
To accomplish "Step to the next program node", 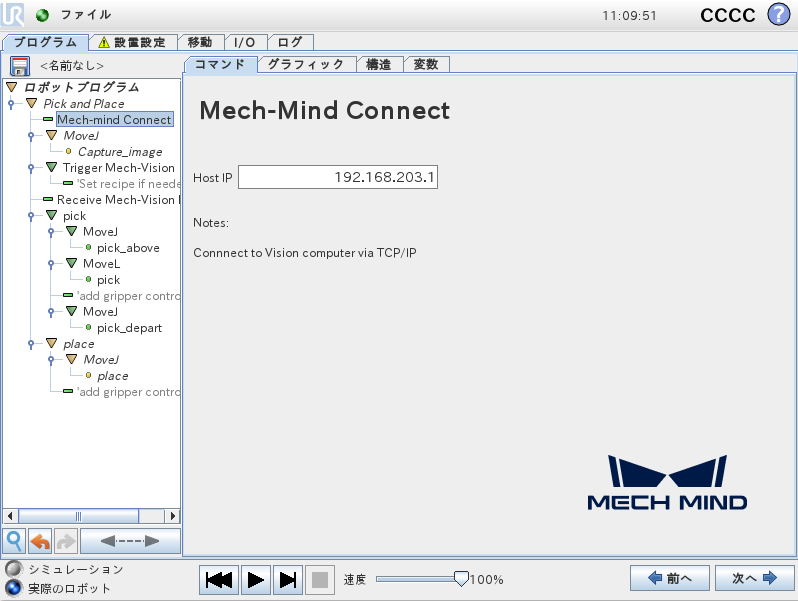I will (x=288, y=580).
